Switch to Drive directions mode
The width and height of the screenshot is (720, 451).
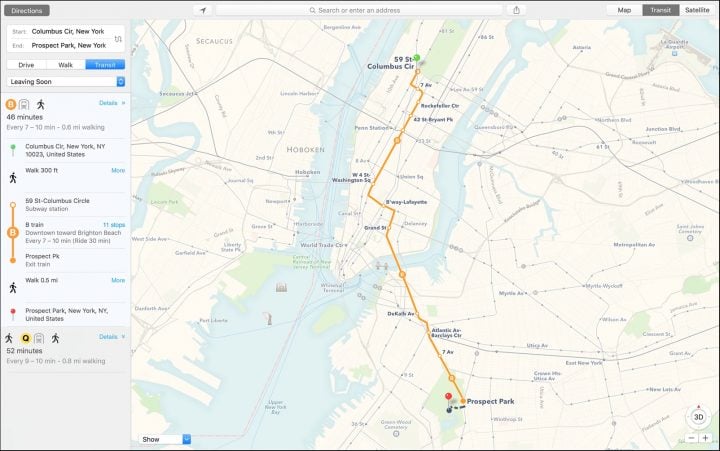26,65
